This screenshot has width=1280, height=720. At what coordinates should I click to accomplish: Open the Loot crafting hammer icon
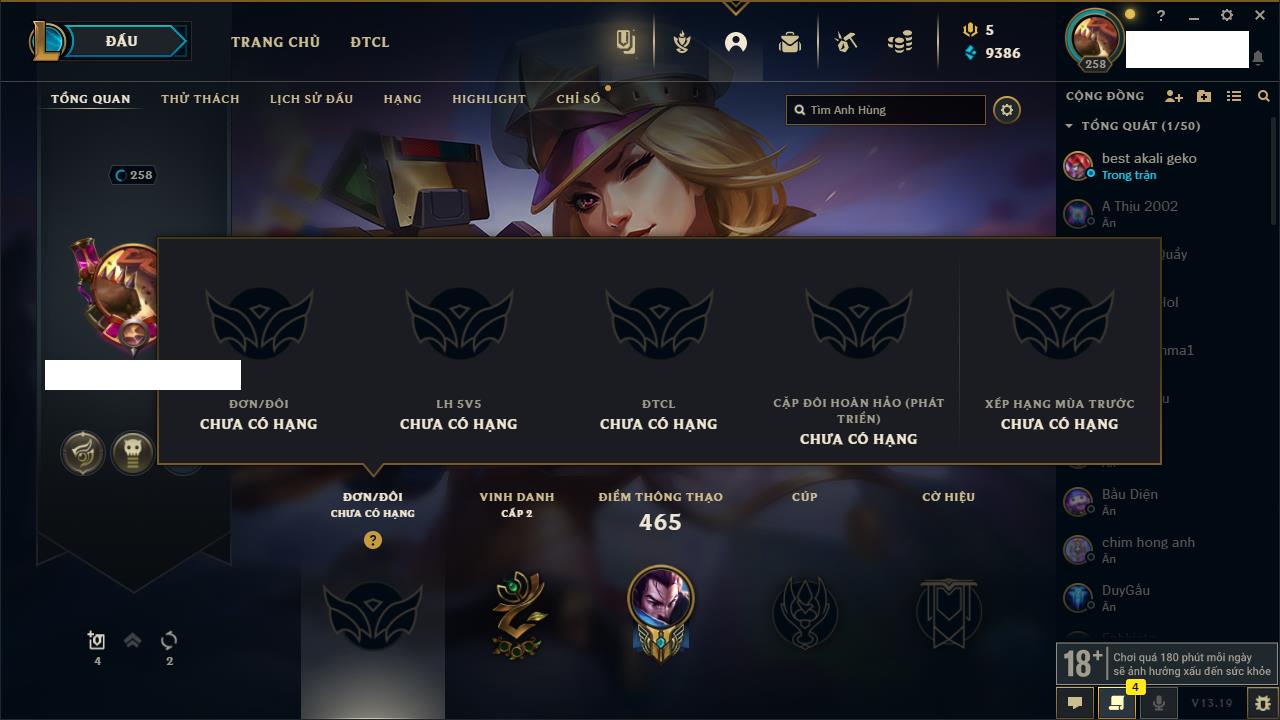(846, 42)
